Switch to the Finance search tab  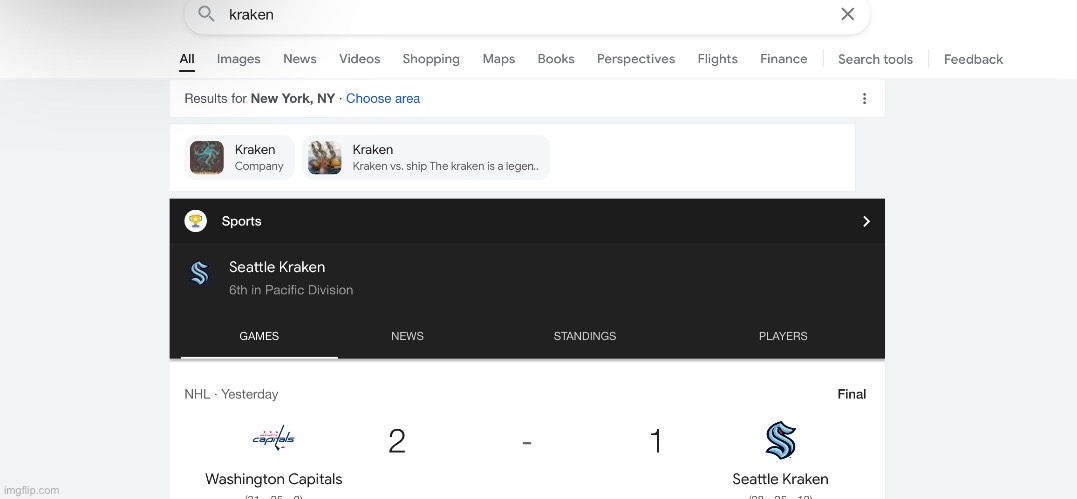[x=783, y=59]
